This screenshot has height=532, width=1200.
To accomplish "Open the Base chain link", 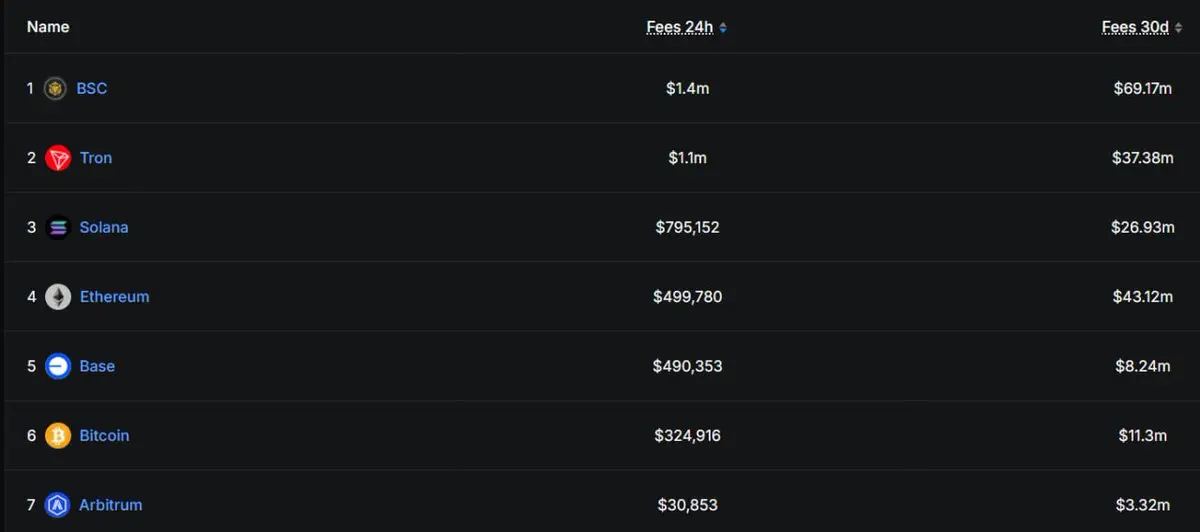I will (x=97, y=366).
